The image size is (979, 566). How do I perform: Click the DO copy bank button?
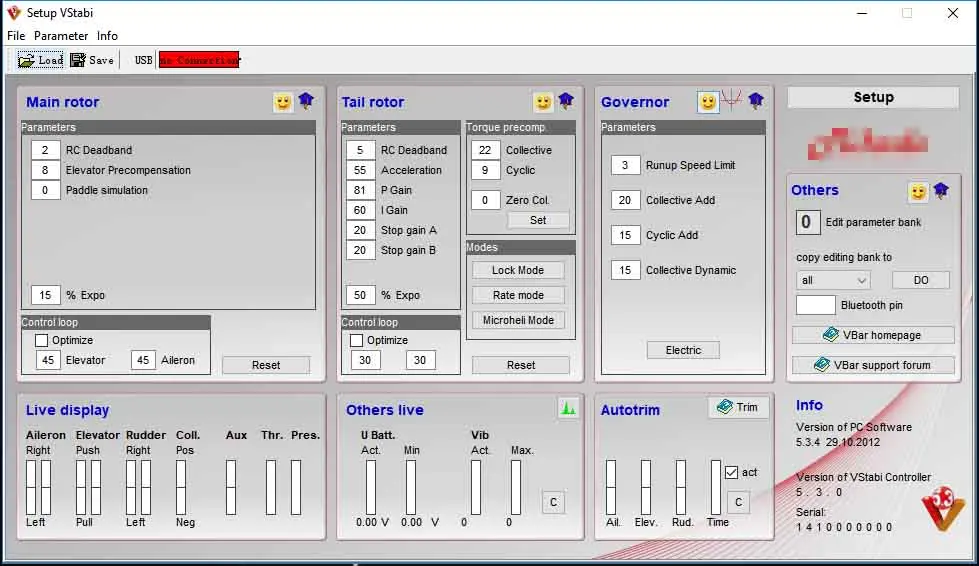[x=921, y=280]
